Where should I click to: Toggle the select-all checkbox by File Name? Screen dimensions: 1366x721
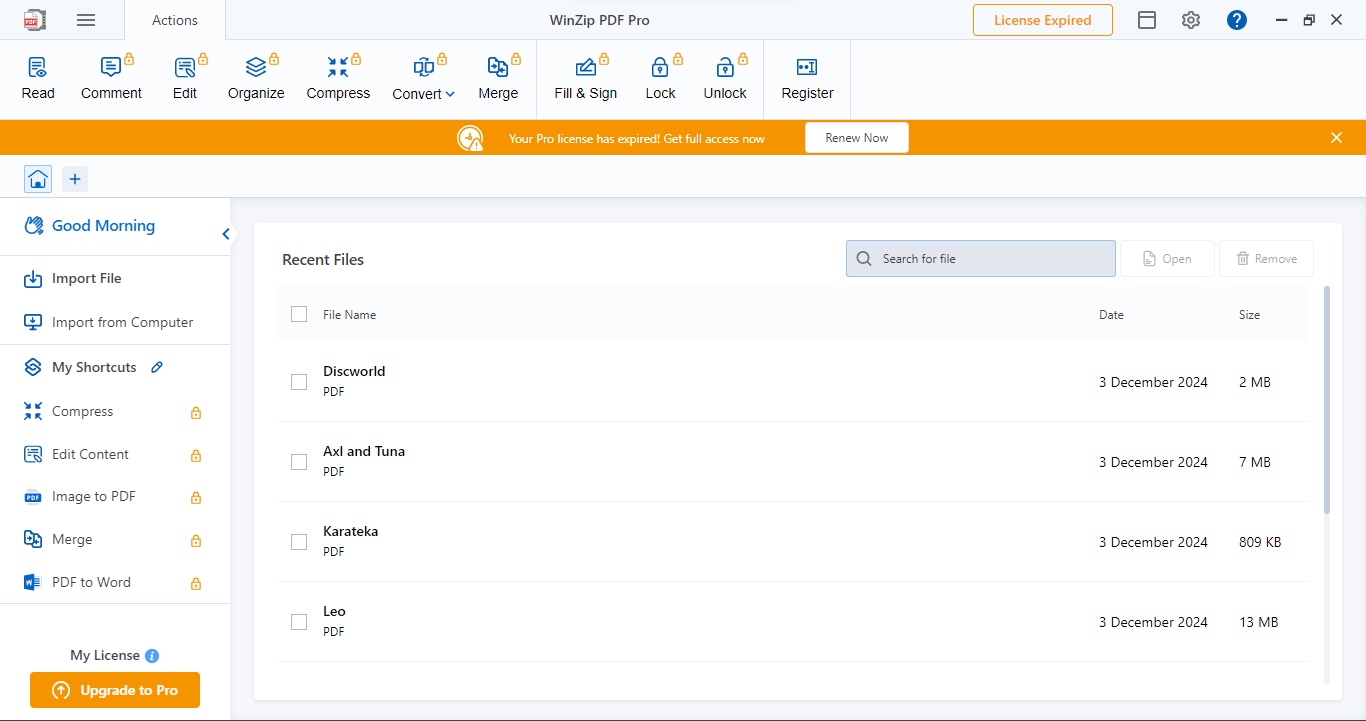[299, 314]
